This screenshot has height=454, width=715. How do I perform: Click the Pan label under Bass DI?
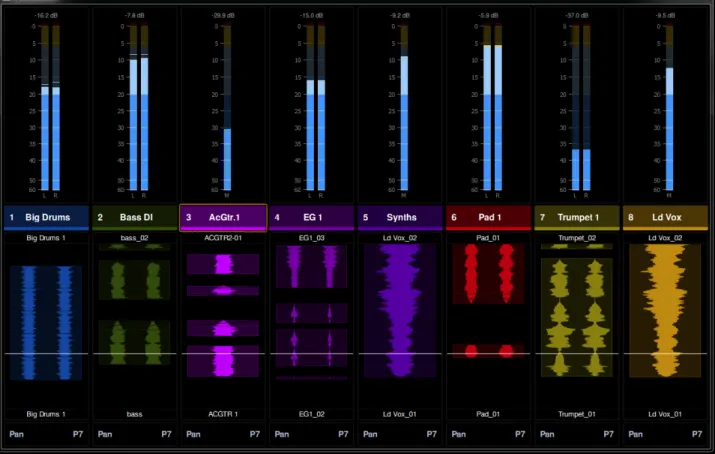tap(105, 434)
